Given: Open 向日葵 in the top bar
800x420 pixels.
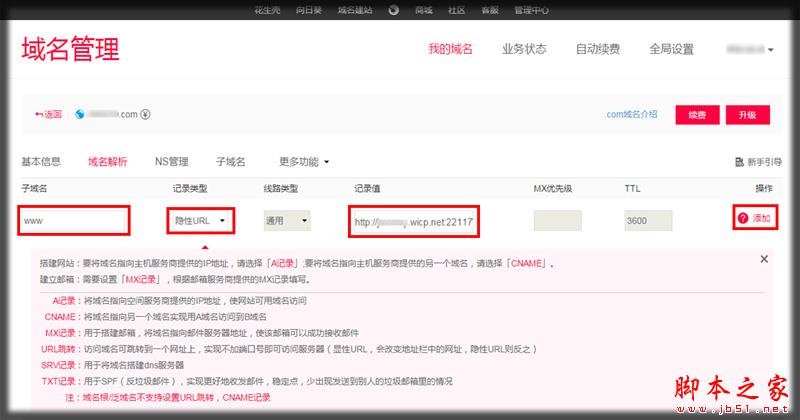Looking at the screenshot, I should point(309,10).
